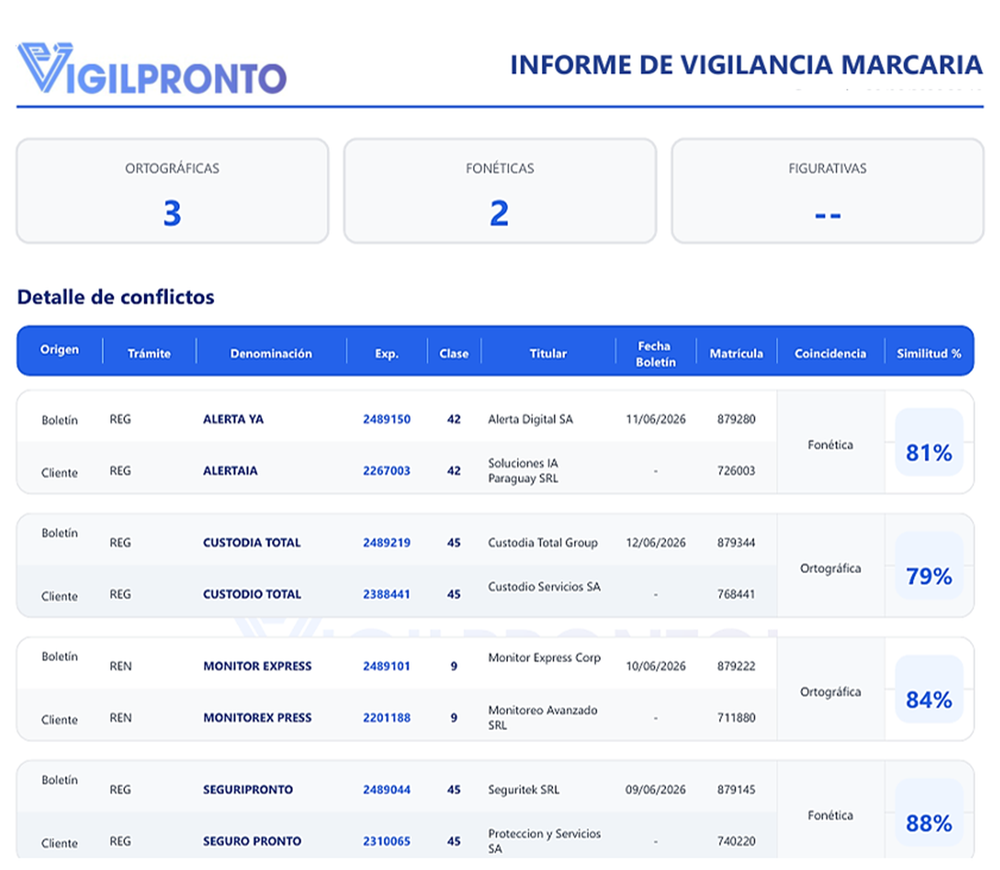Click the Origen column header

pos(59,350)
